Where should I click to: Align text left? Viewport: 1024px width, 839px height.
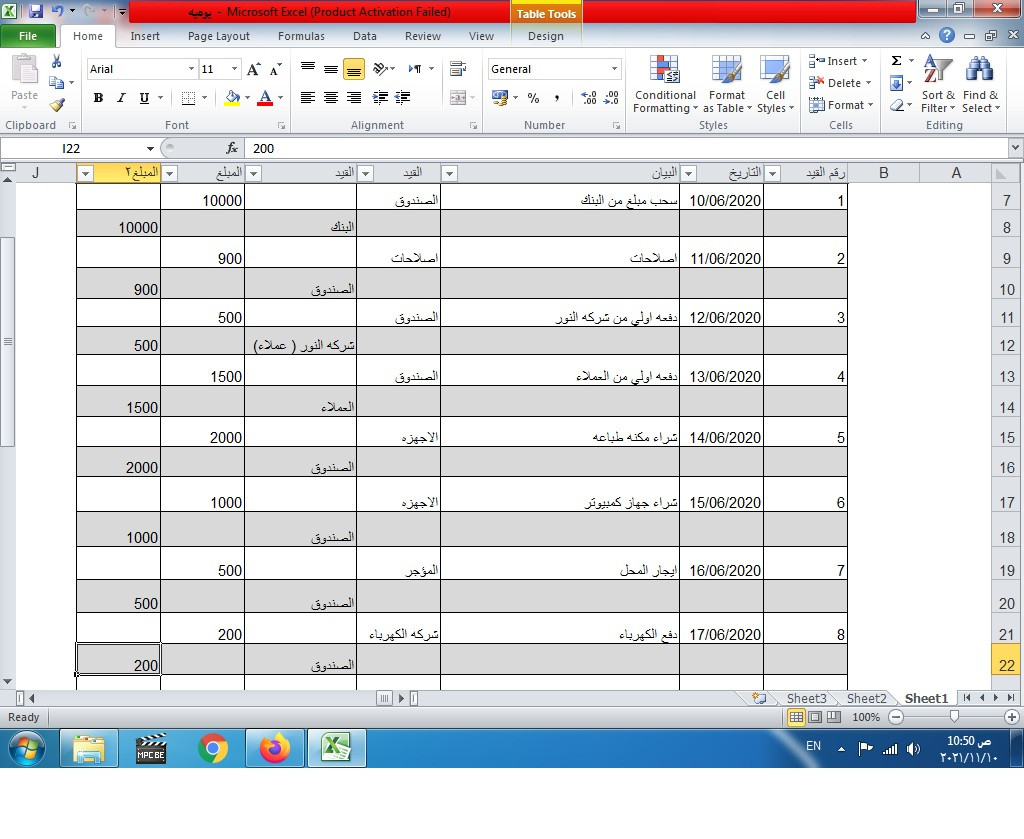308,98
